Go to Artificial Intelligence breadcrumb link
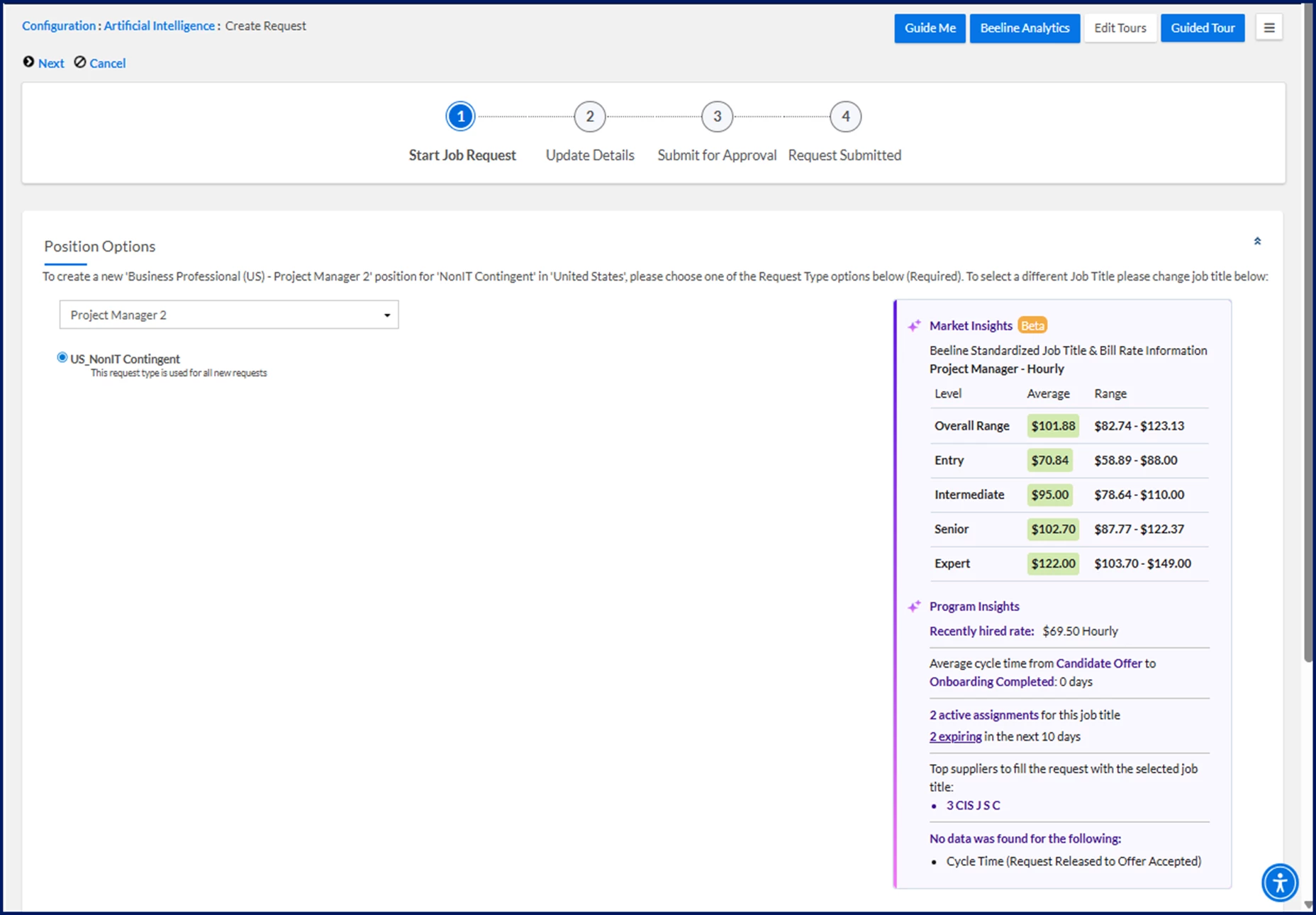This screenshot has height=915, width=1316. (x=159, y=26)
